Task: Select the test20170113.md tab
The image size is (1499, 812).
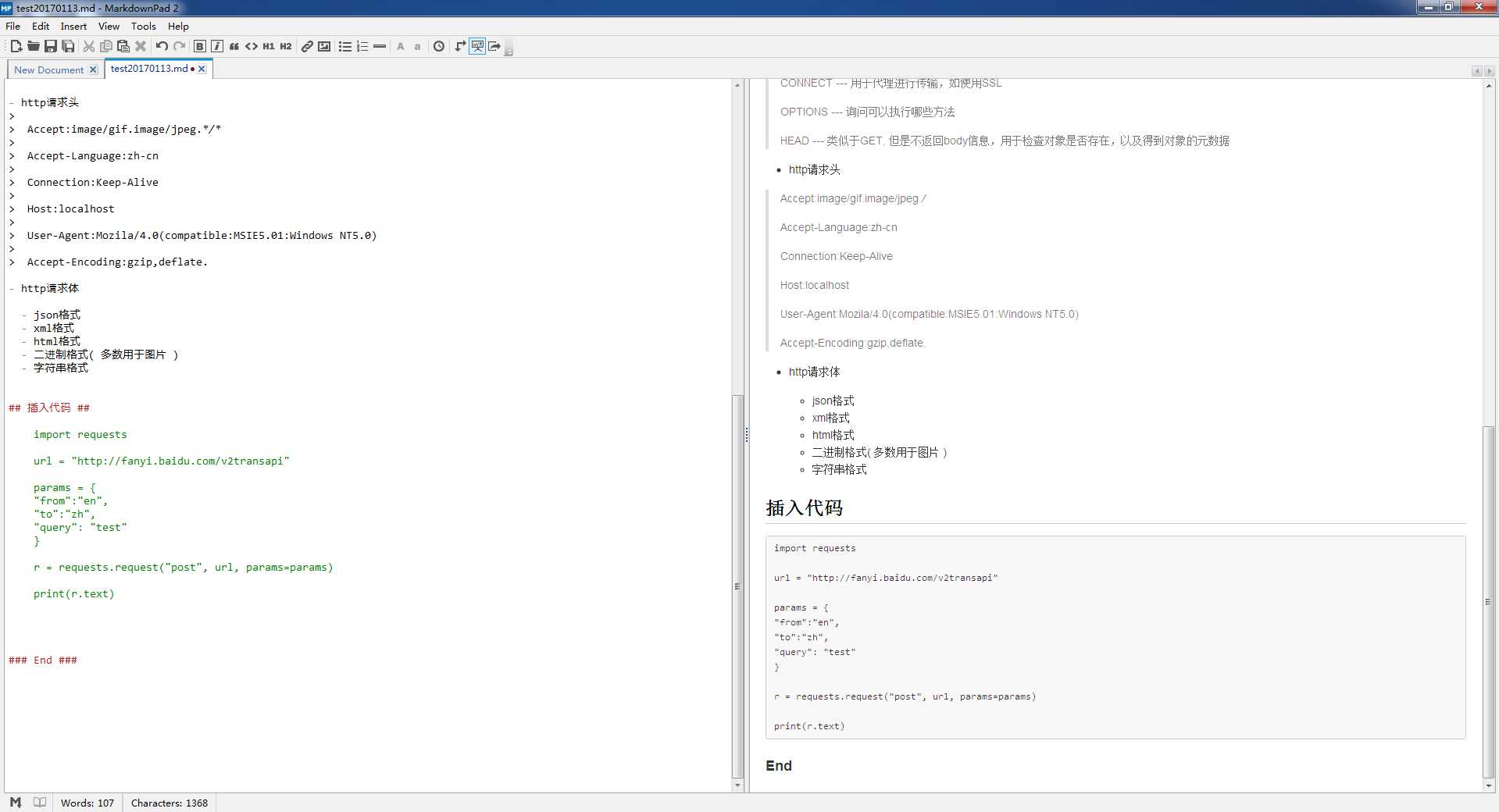Action: click(148, 69)
